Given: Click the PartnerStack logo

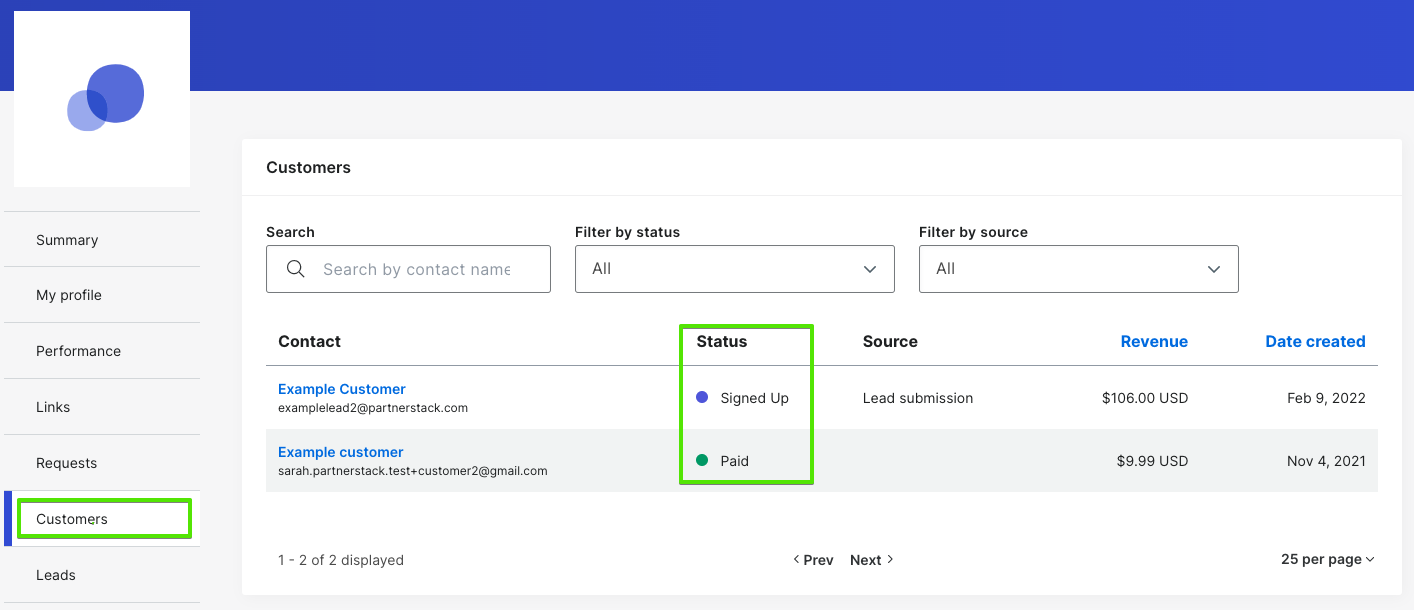Looking at the screenshot, I should pyautogui.click(x=105, y=98).
